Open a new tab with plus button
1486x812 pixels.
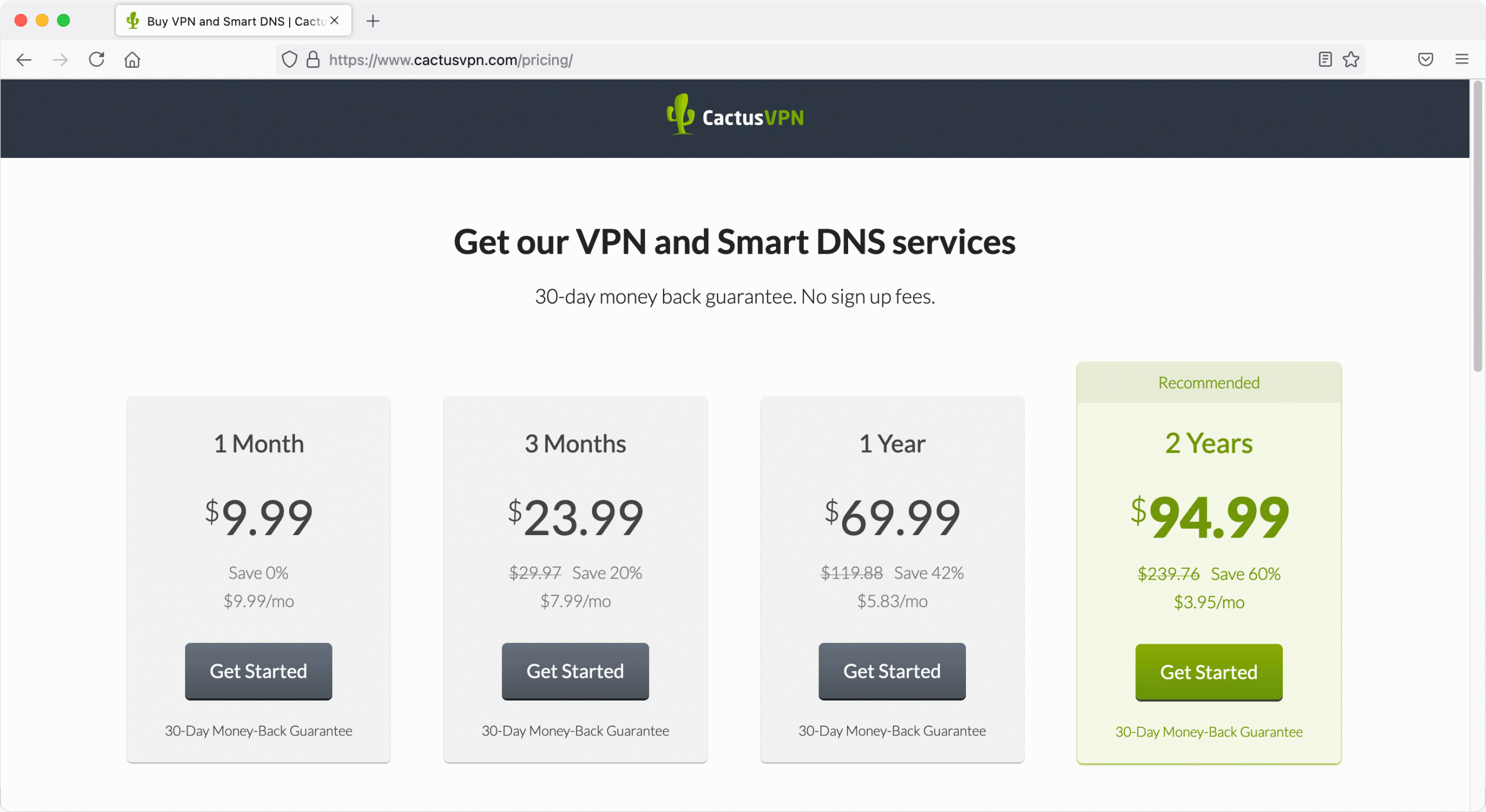373,21
